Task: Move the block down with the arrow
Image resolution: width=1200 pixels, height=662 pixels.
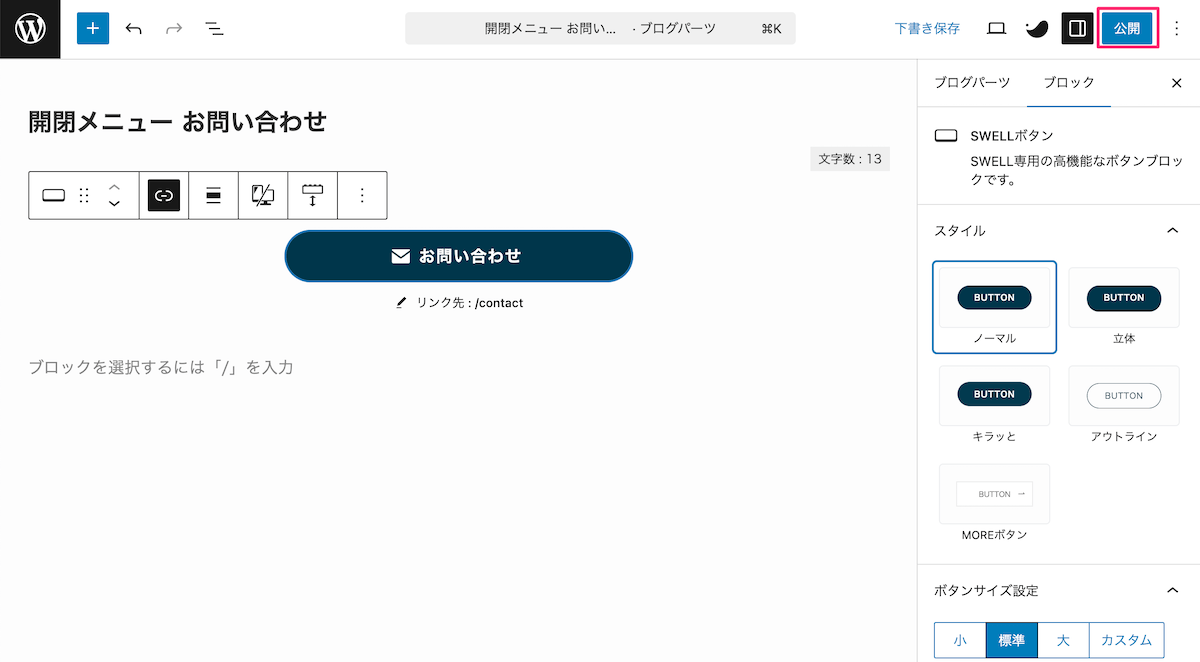Action: click(114, 204)
